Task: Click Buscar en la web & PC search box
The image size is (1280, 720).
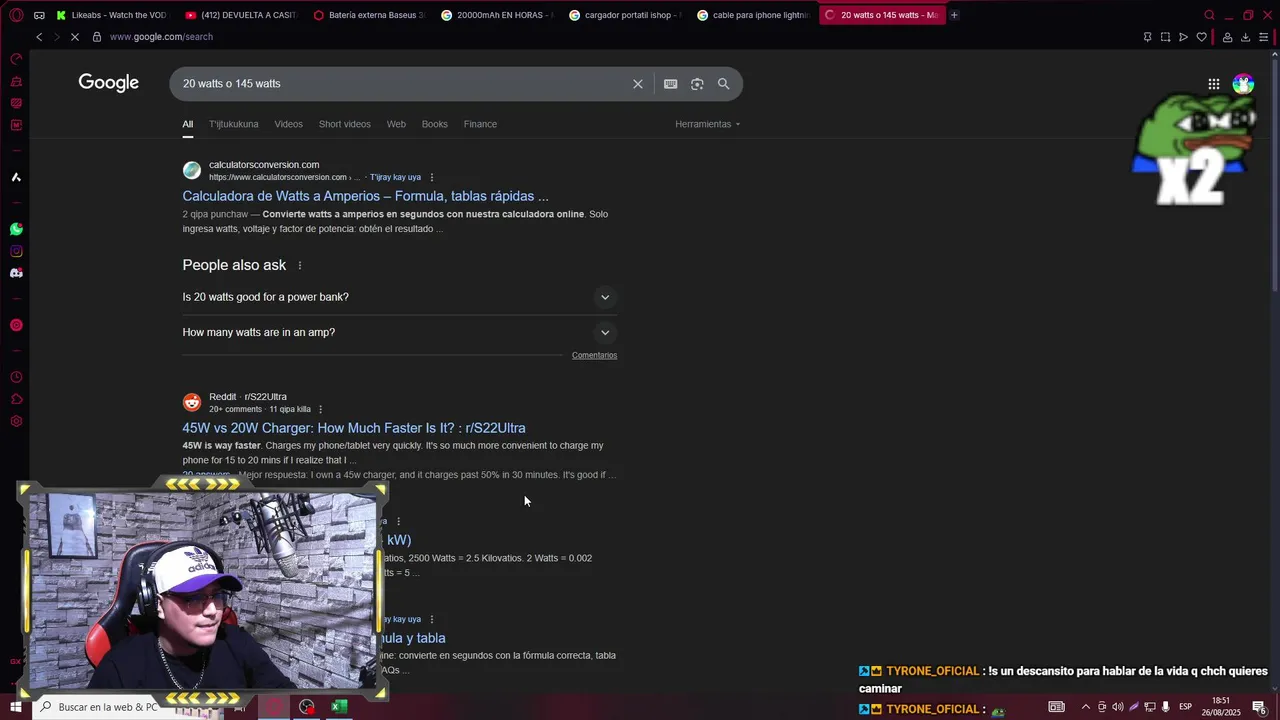Action: click(x=108, y=707)
